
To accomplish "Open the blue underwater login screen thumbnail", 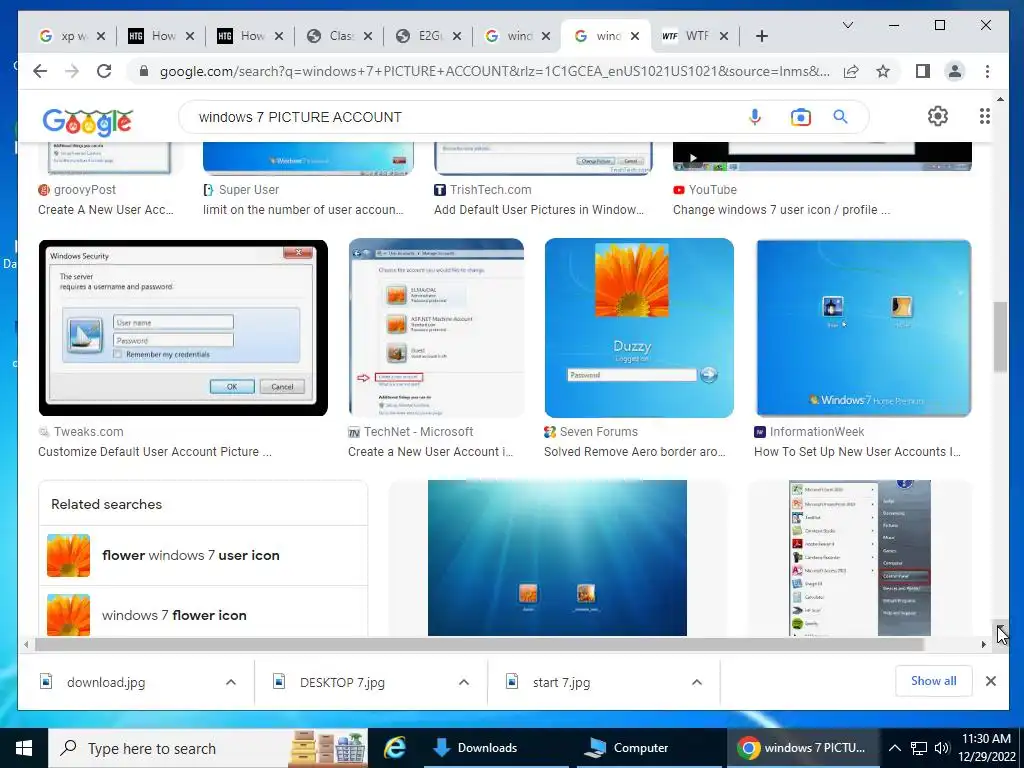I will (x=557, y=558).
